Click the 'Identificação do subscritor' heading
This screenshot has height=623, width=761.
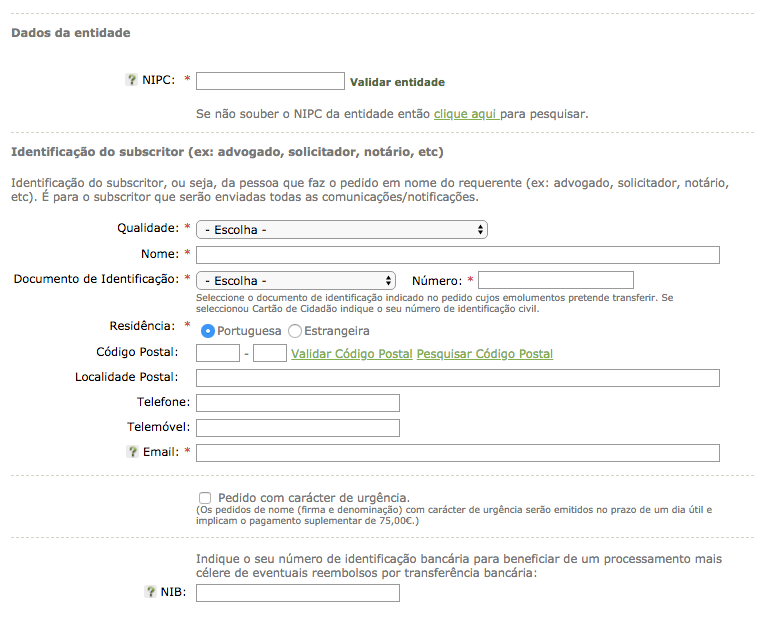click(x=227, y=152)
